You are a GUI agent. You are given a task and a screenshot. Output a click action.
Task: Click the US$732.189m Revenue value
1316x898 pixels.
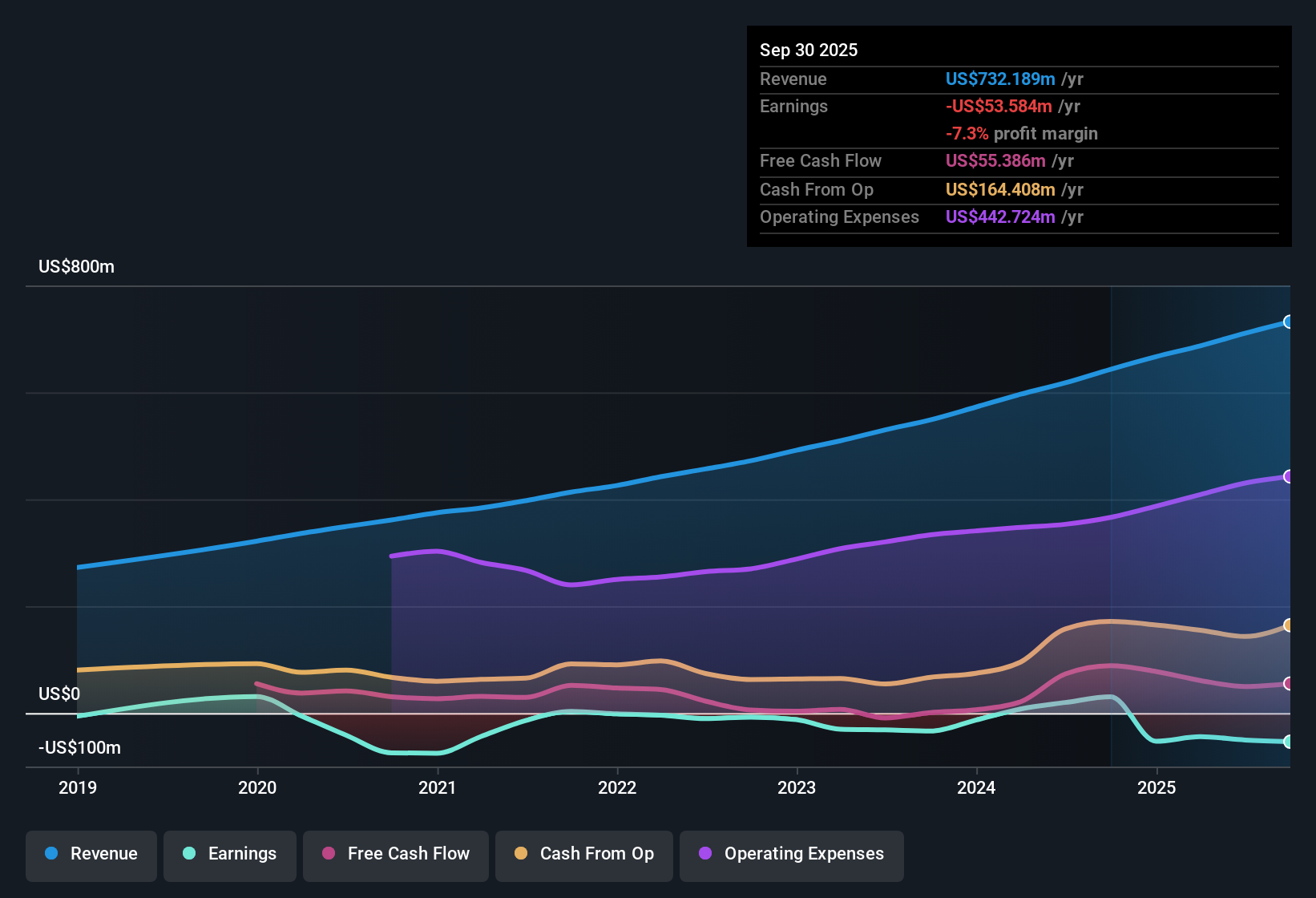coord(999,79)
